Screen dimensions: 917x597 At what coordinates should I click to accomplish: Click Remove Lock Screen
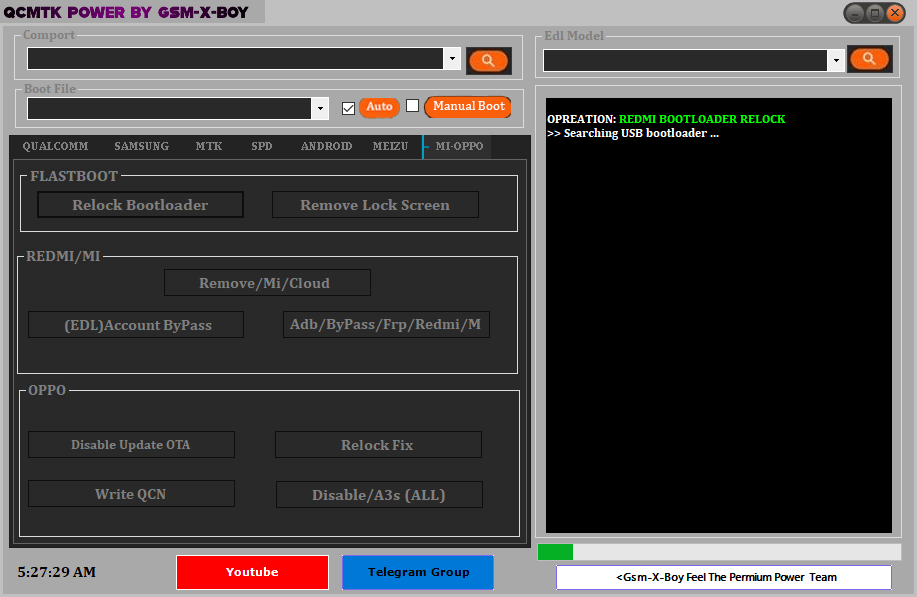pyautogui.click(x=375, y=204)
